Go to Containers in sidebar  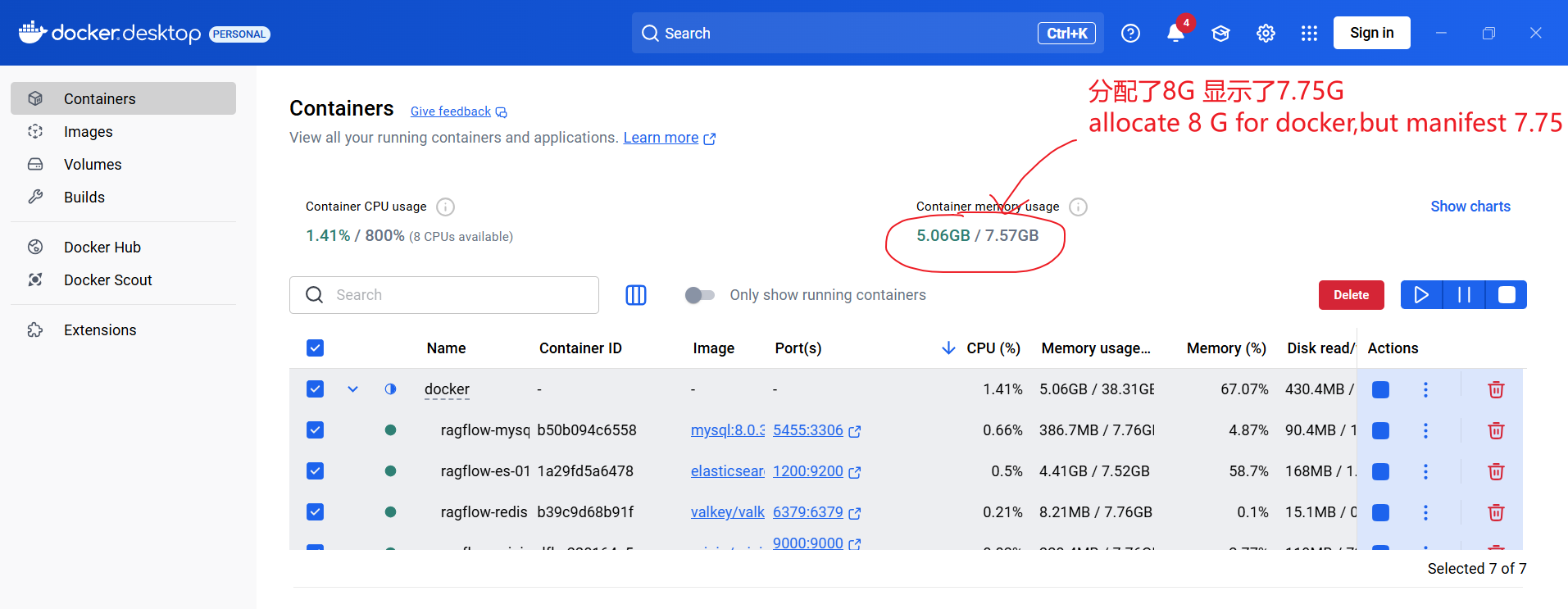point(123,98)
